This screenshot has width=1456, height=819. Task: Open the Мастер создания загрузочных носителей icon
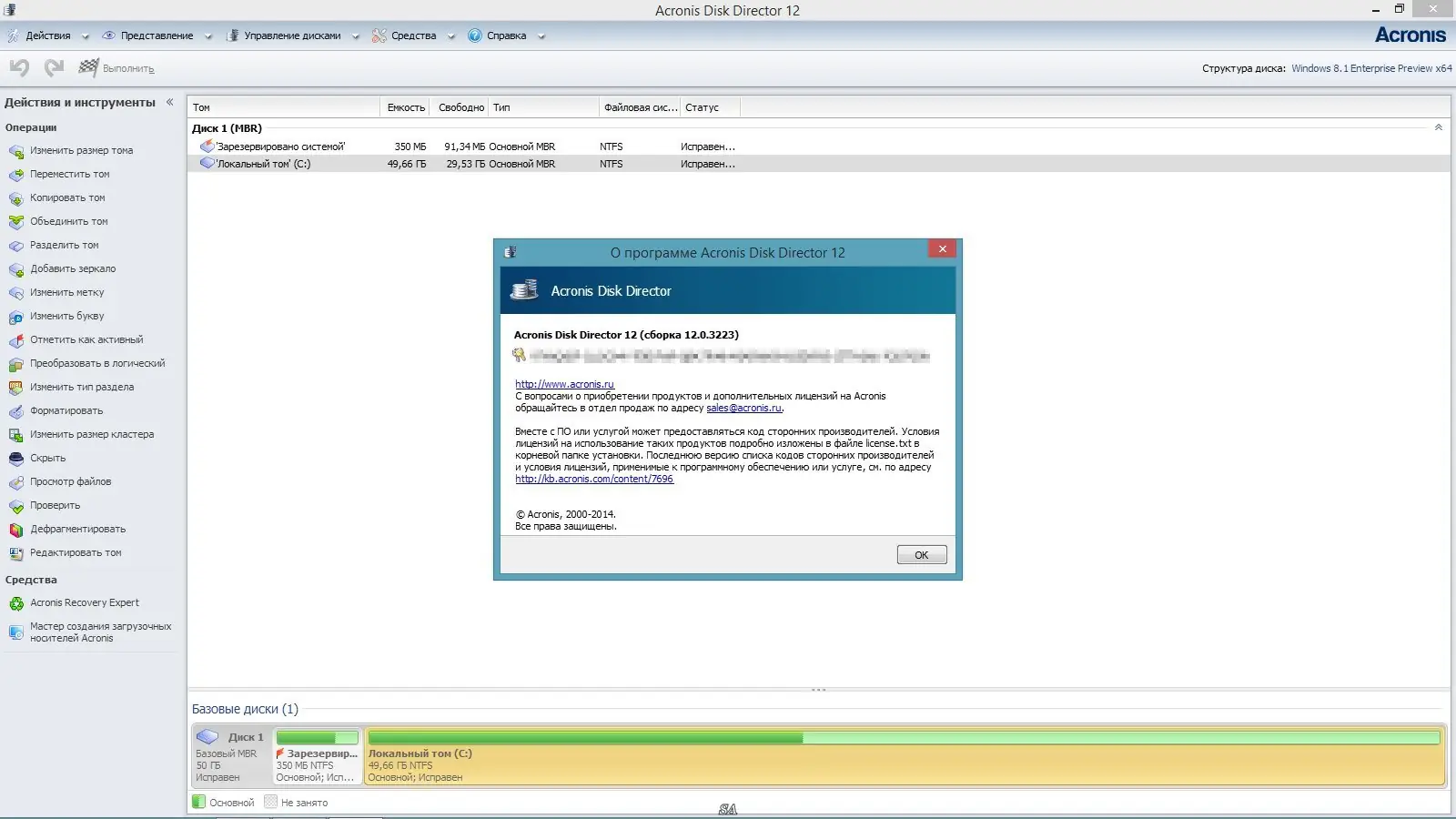[x=16, y=632]
